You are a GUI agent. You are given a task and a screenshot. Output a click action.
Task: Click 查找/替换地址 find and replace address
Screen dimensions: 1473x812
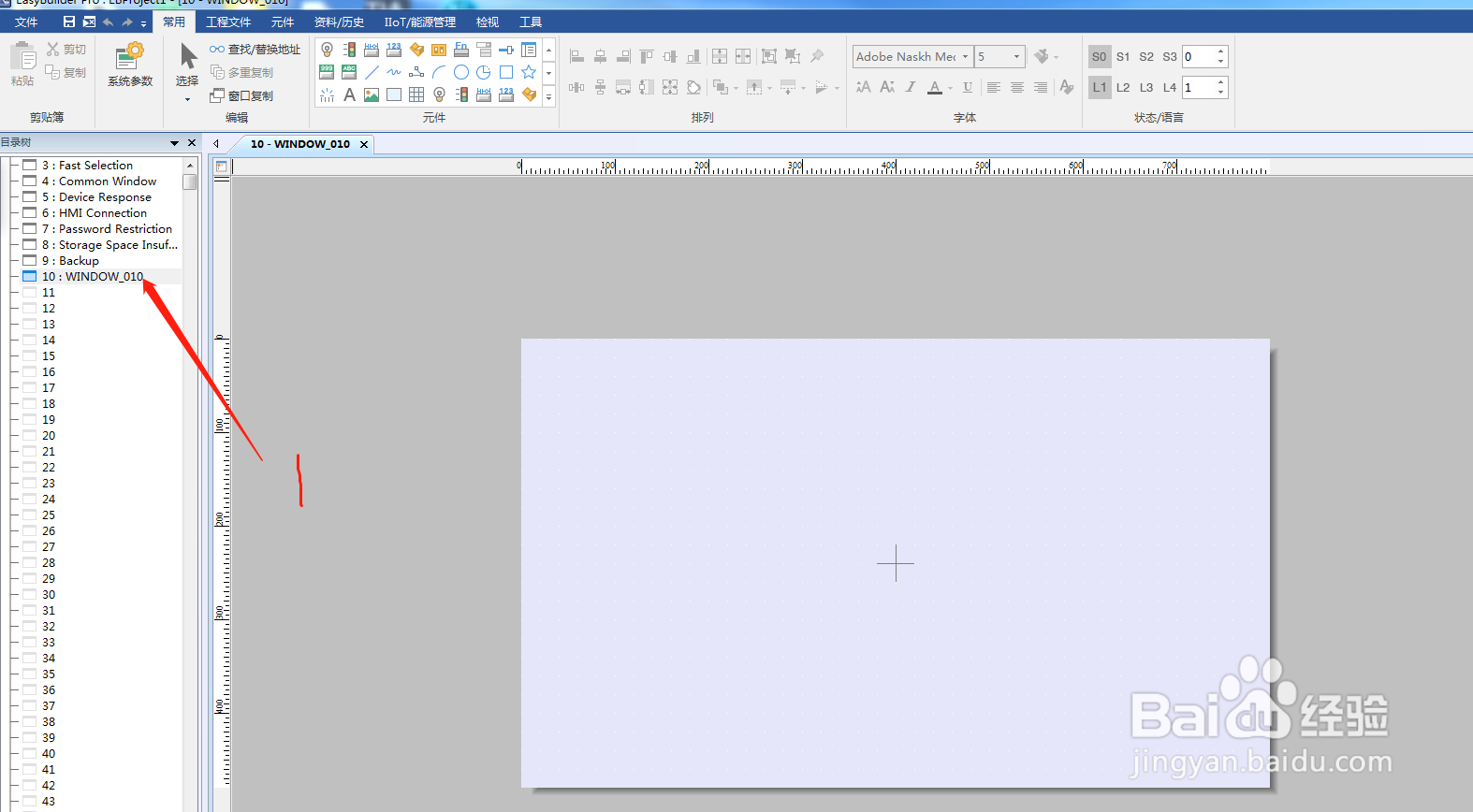255,49
